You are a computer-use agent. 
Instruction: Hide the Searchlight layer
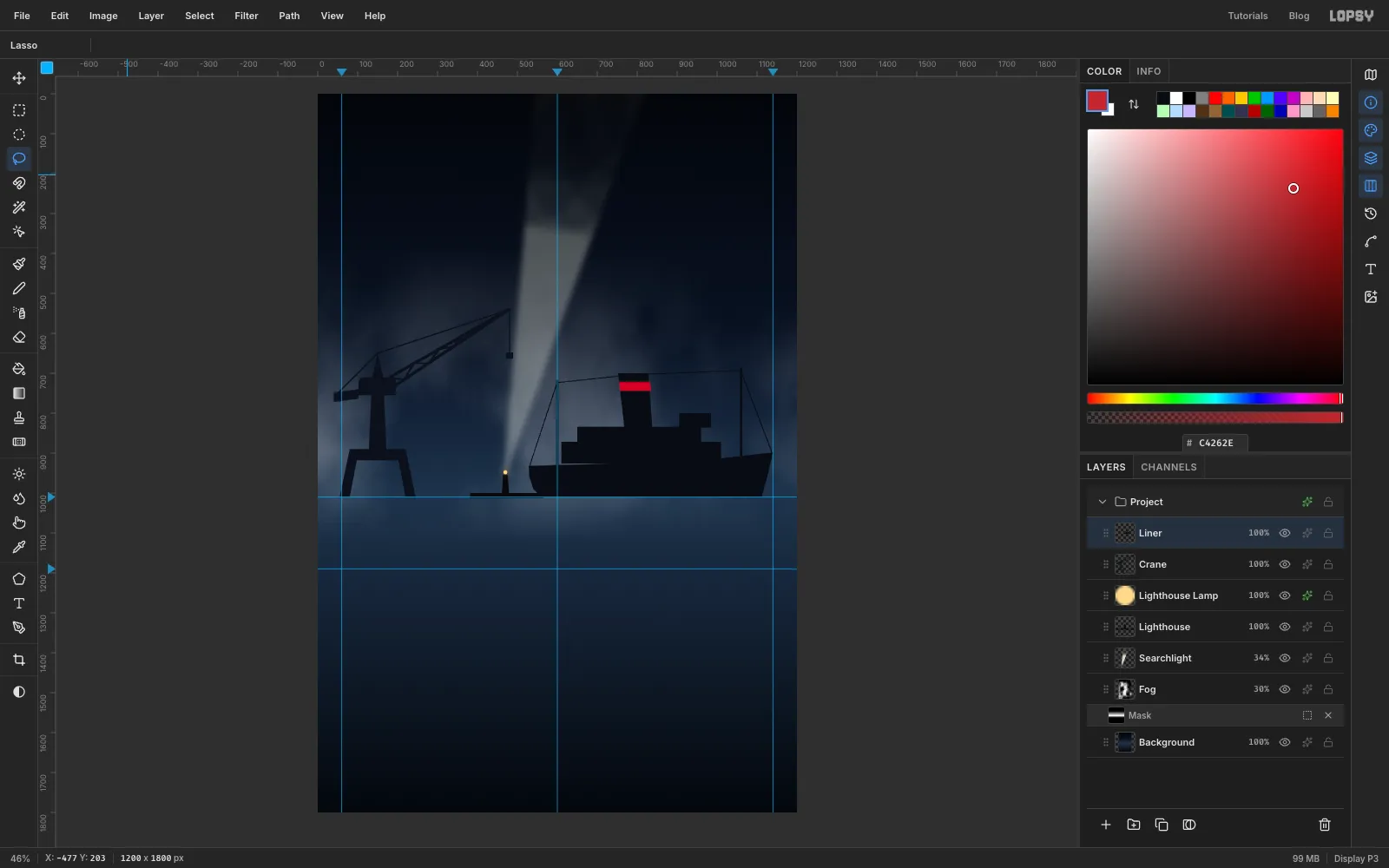coord(1285,658)
